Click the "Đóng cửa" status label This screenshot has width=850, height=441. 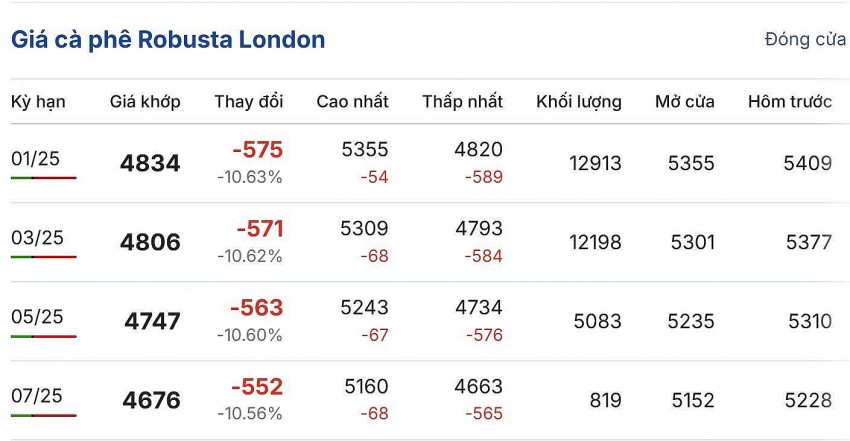coord(805,40)
